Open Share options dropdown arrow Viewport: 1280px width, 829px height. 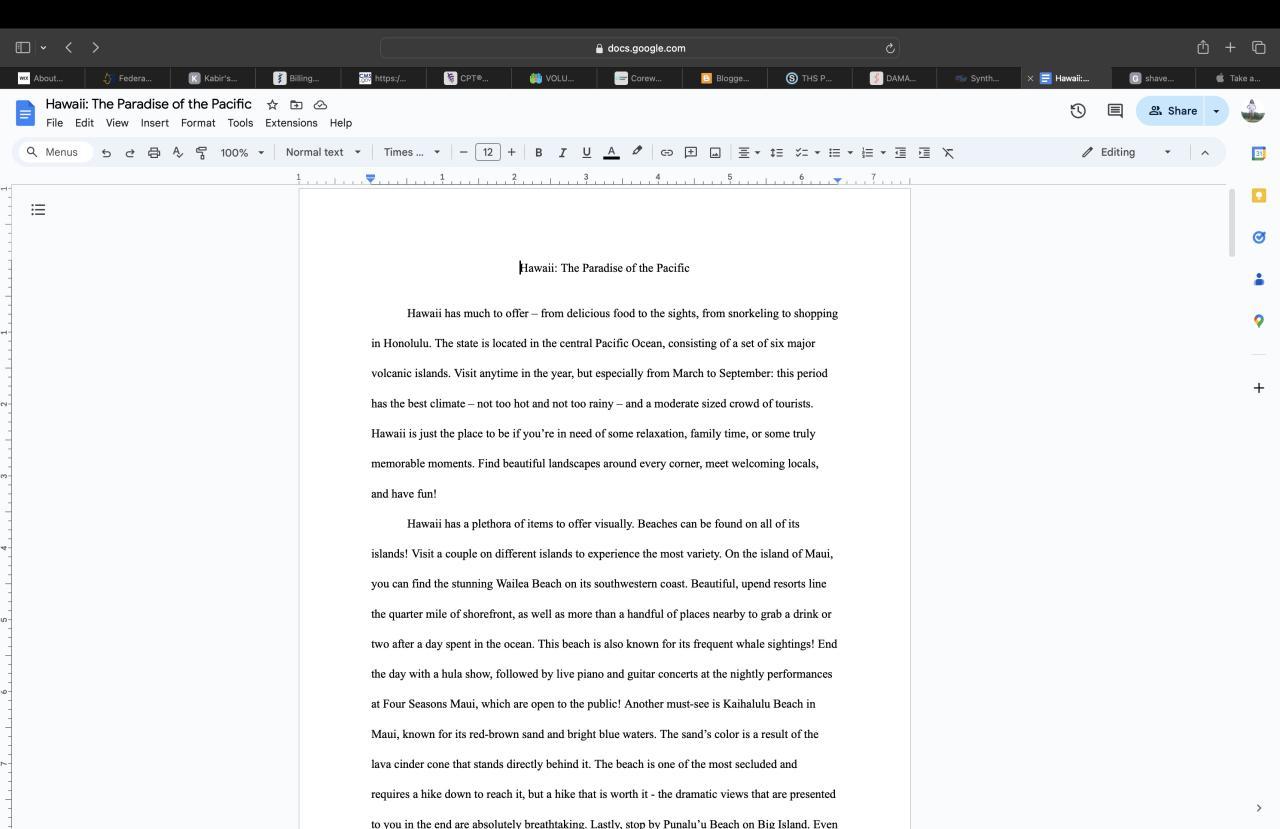[1216, 111]
